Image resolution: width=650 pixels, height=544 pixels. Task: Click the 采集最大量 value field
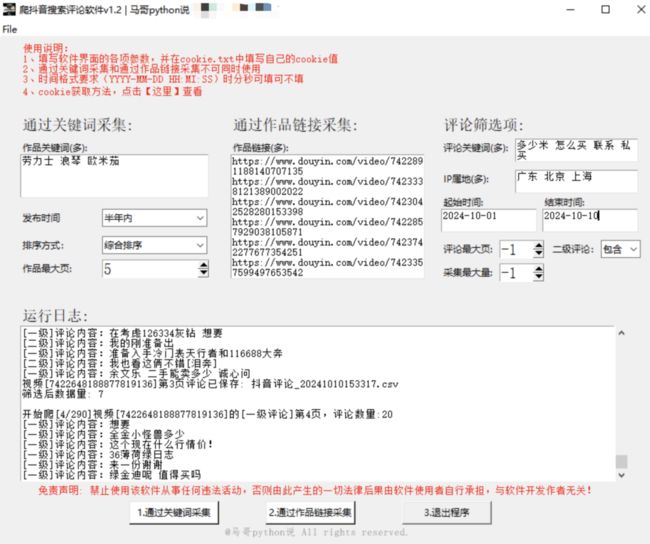click(516, 273)
